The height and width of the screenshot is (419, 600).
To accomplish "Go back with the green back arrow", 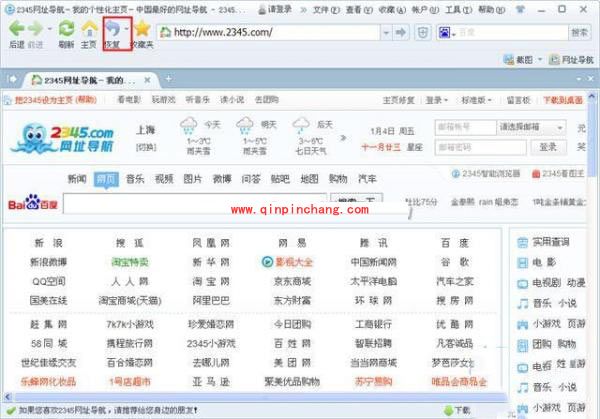I will click(16, 29).
